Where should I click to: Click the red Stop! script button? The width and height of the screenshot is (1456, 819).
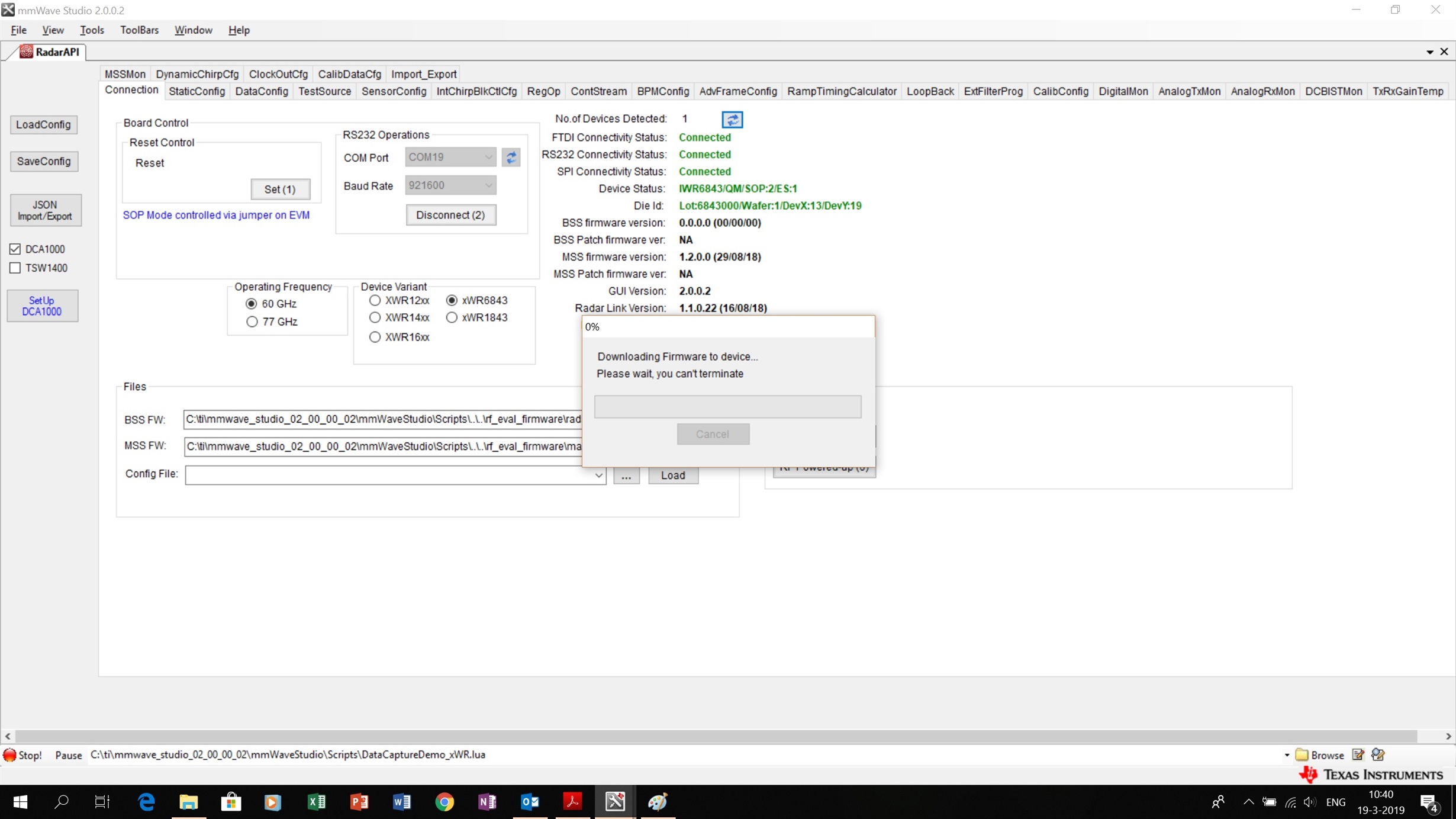pos(23,754)
